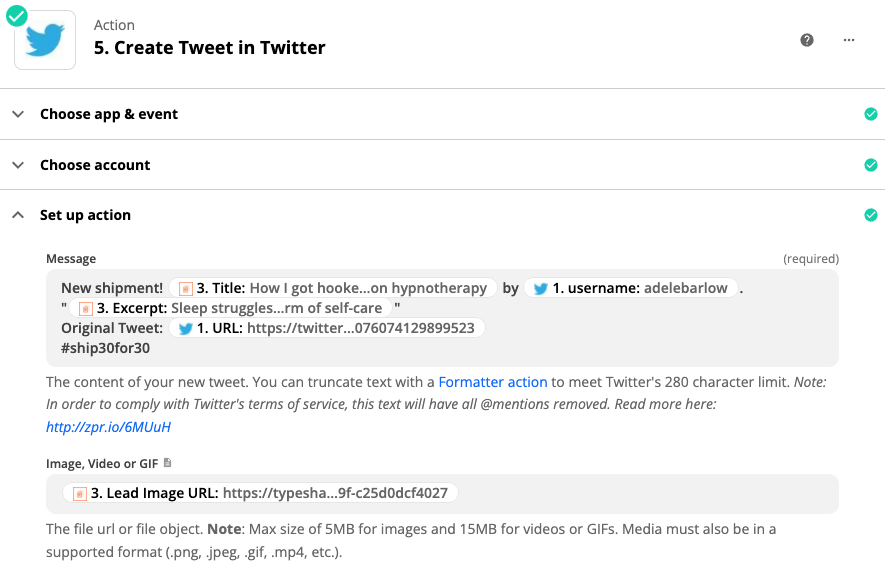Select the 1. URL tweet link pill
The width and height of the screenshot is (885, 568).
(x=327, y=328)
